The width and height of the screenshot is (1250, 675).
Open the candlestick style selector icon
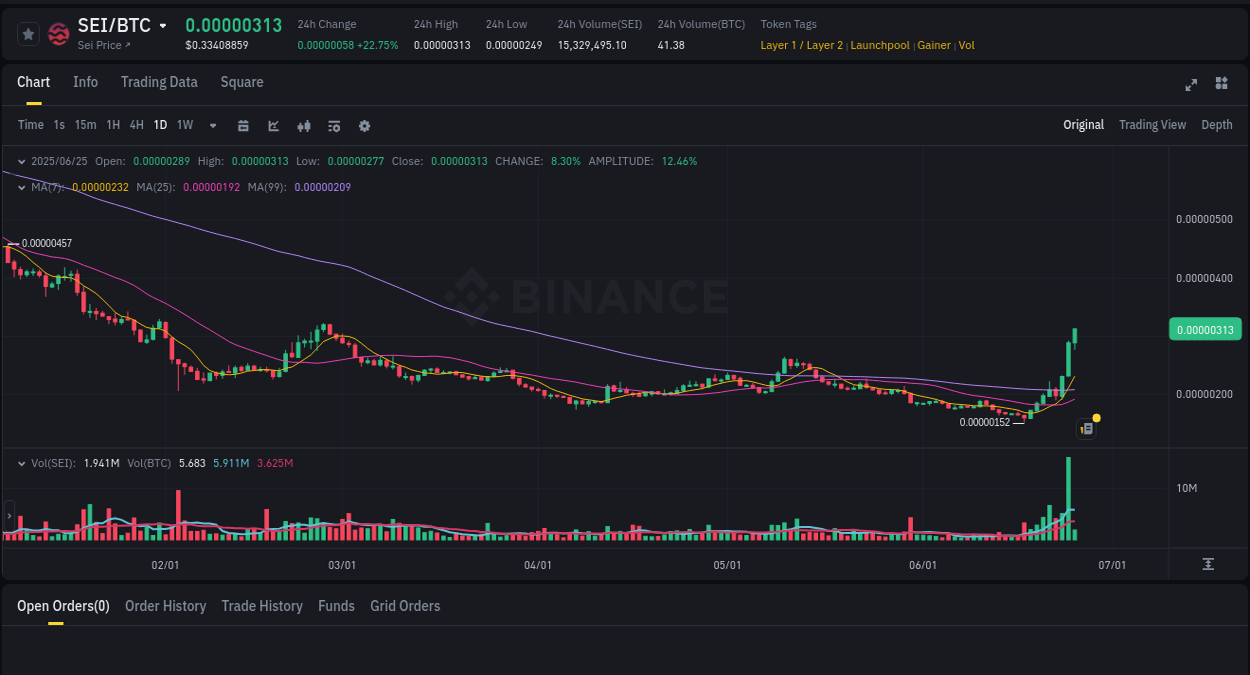point(304,125)
